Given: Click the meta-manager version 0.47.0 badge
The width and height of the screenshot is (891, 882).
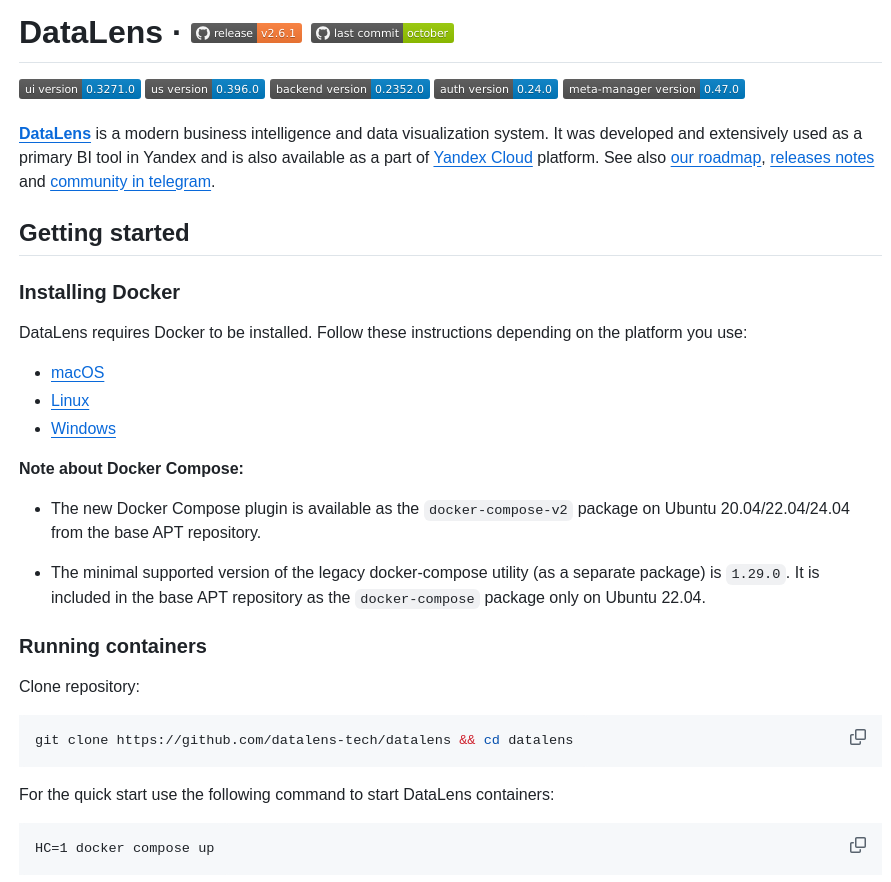Looking at the screenshot, I should click(653, 88).
